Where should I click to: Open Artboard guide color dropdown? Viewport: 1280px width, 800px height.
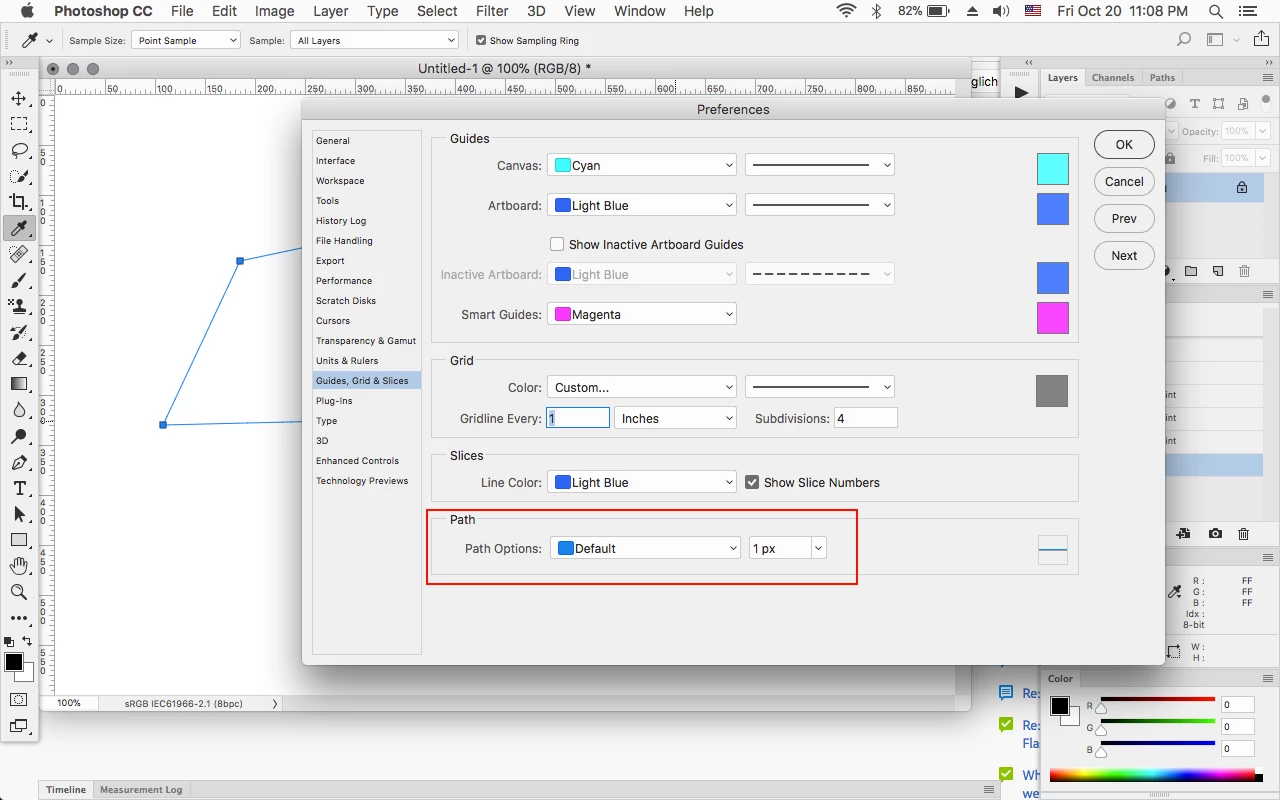642,205
